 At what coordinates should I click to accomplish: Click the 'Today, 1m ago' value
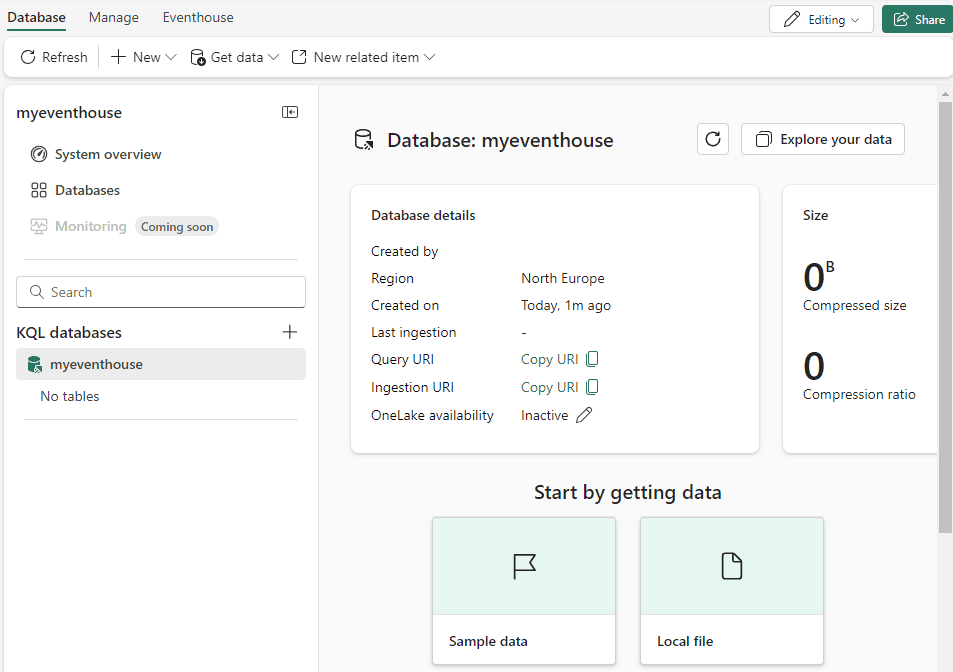pyautogui.click(x=566, y=305)
